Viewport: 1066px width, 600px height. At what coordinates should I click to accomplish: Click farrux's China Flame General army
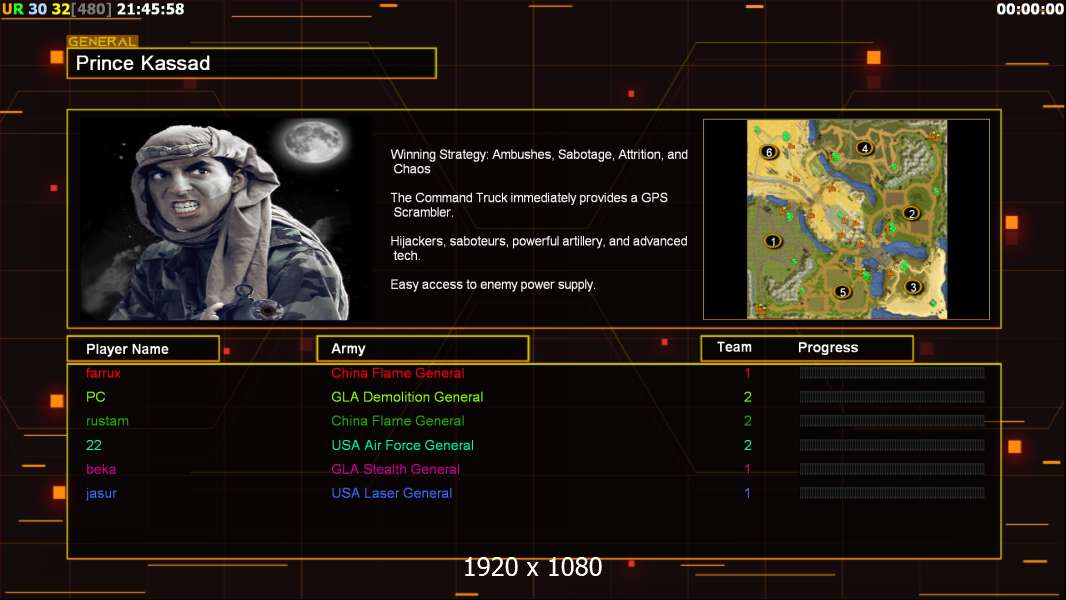tap(398, 373)
